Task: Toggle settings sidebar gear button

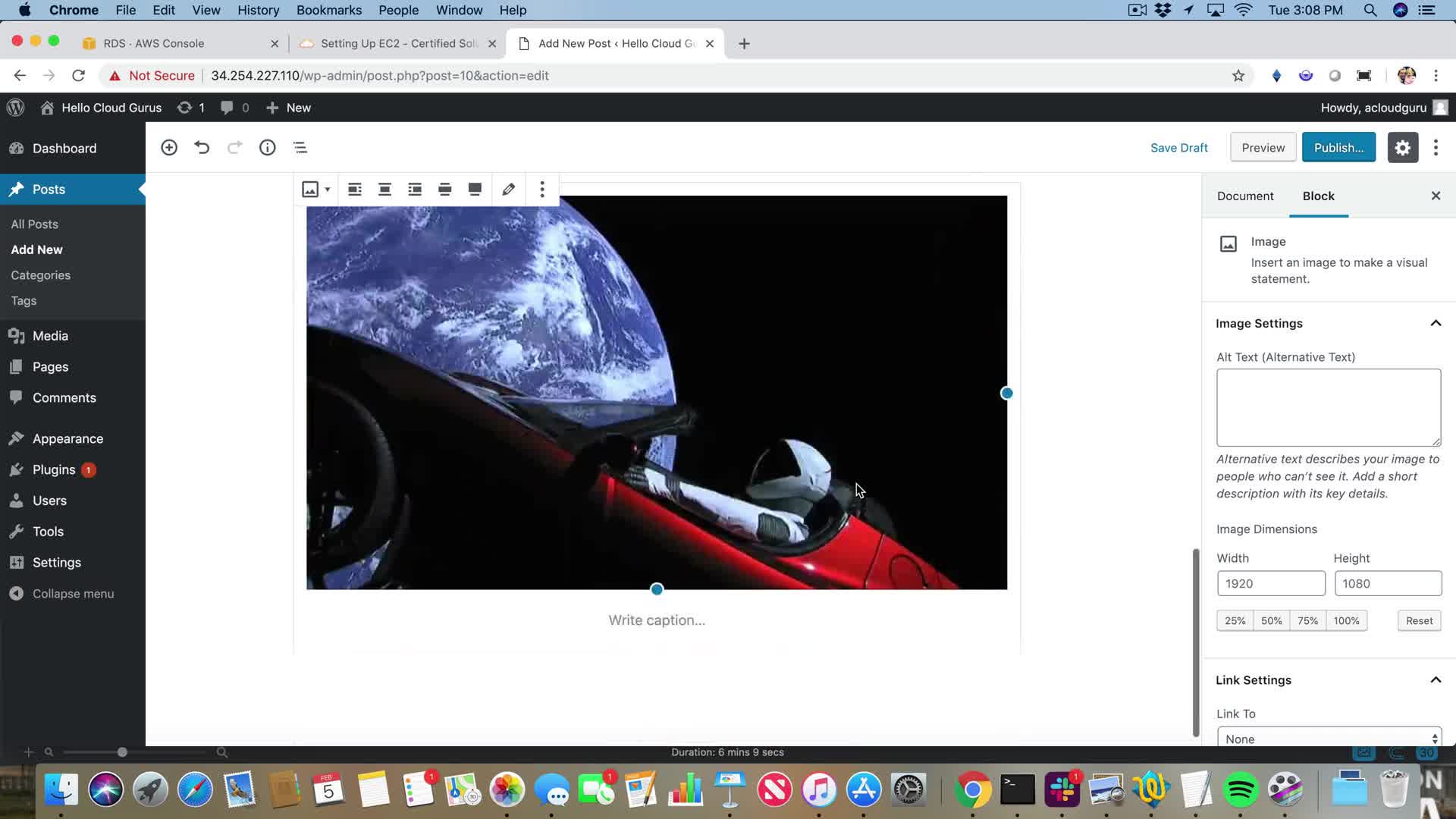Action: pos(1402,147)
